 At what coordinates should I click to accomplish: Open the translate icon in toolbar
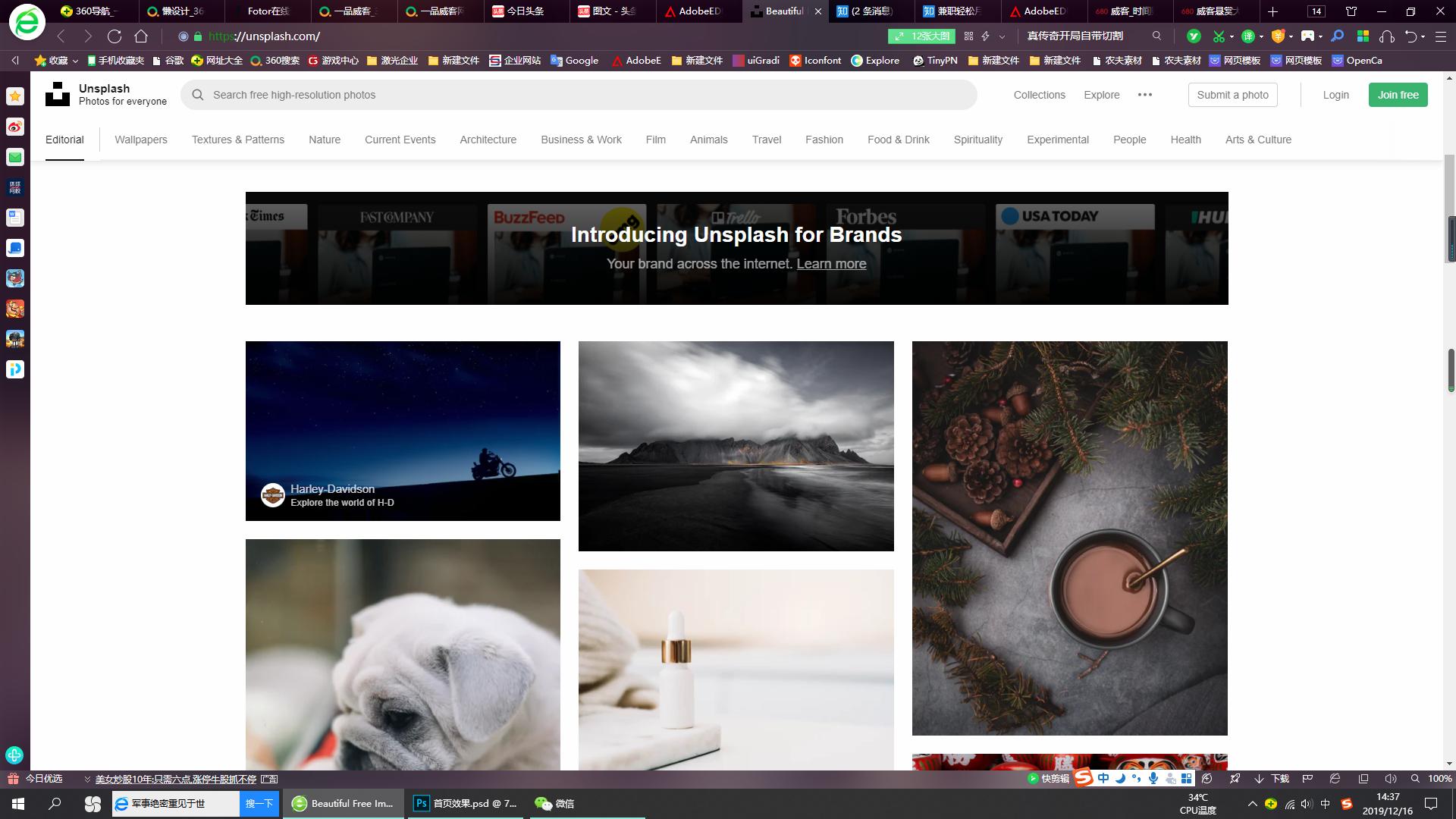(1248, 36)
